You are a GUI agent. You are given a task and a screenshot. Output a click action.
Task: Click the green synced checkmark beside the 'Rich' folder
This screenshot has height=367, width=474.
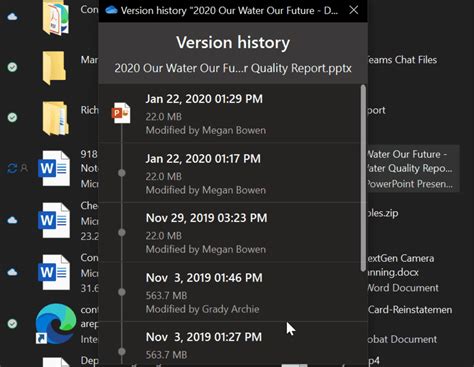coord(12,117)
